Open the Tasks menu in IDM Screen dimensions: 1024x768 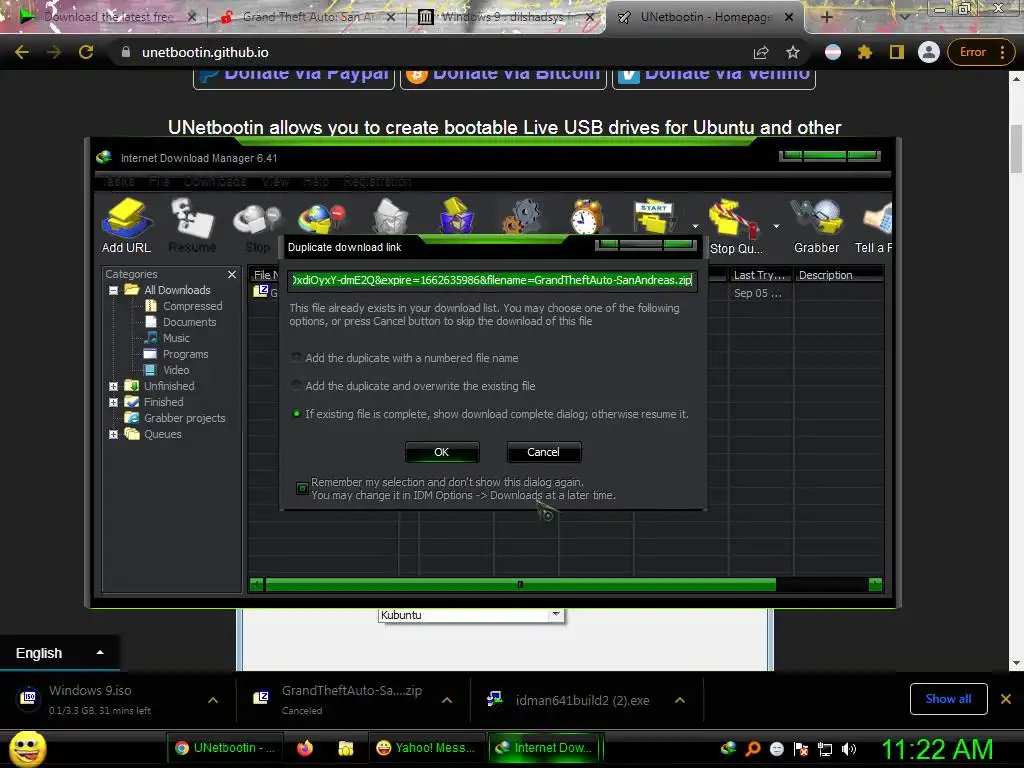(x=118, y=182)
